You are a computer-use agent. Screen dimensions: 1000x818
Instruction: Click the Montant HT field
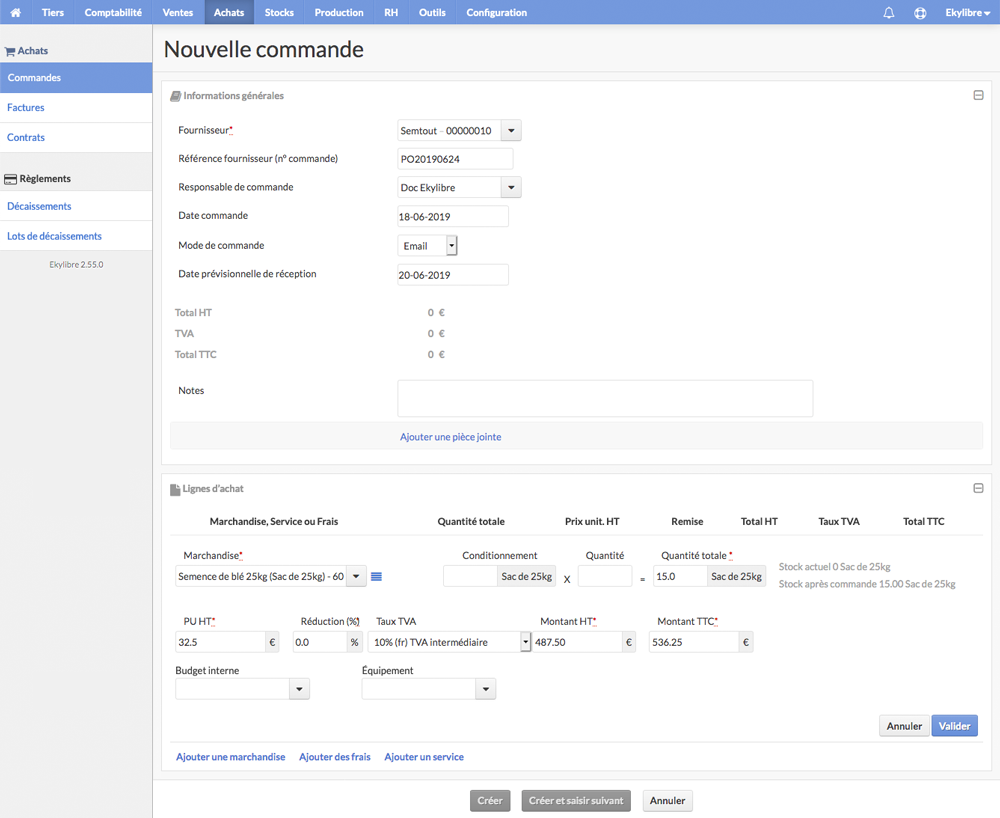(577, 642)
